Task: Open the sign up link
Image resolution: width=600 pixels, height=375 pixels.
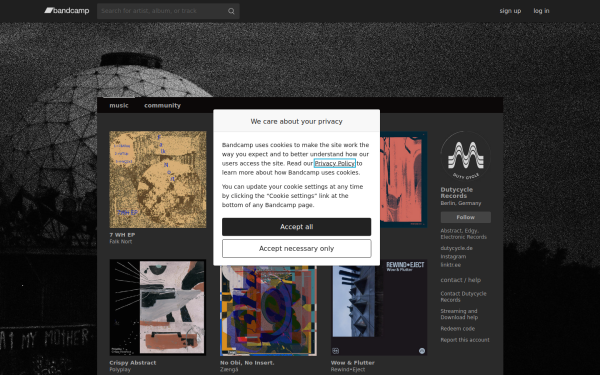Action: (x=510, y=11)
